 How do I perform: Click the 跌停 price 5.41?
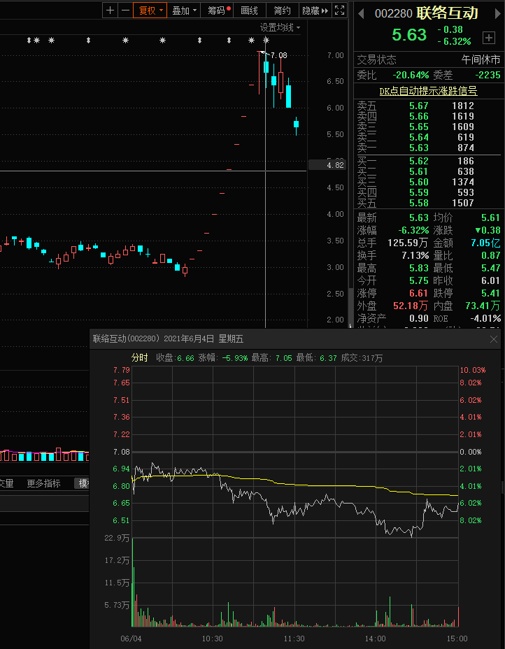point(491,293)
